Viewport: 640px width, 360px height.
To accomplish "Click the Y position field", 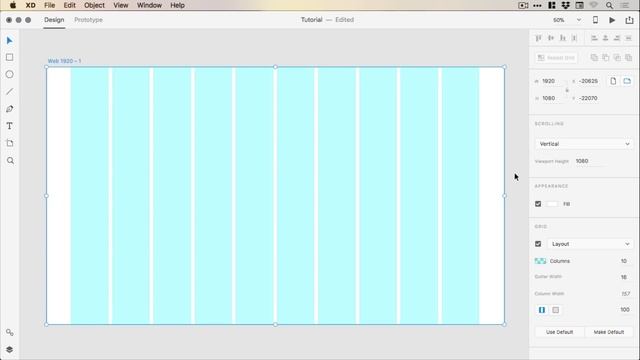I will pos(590,98).
